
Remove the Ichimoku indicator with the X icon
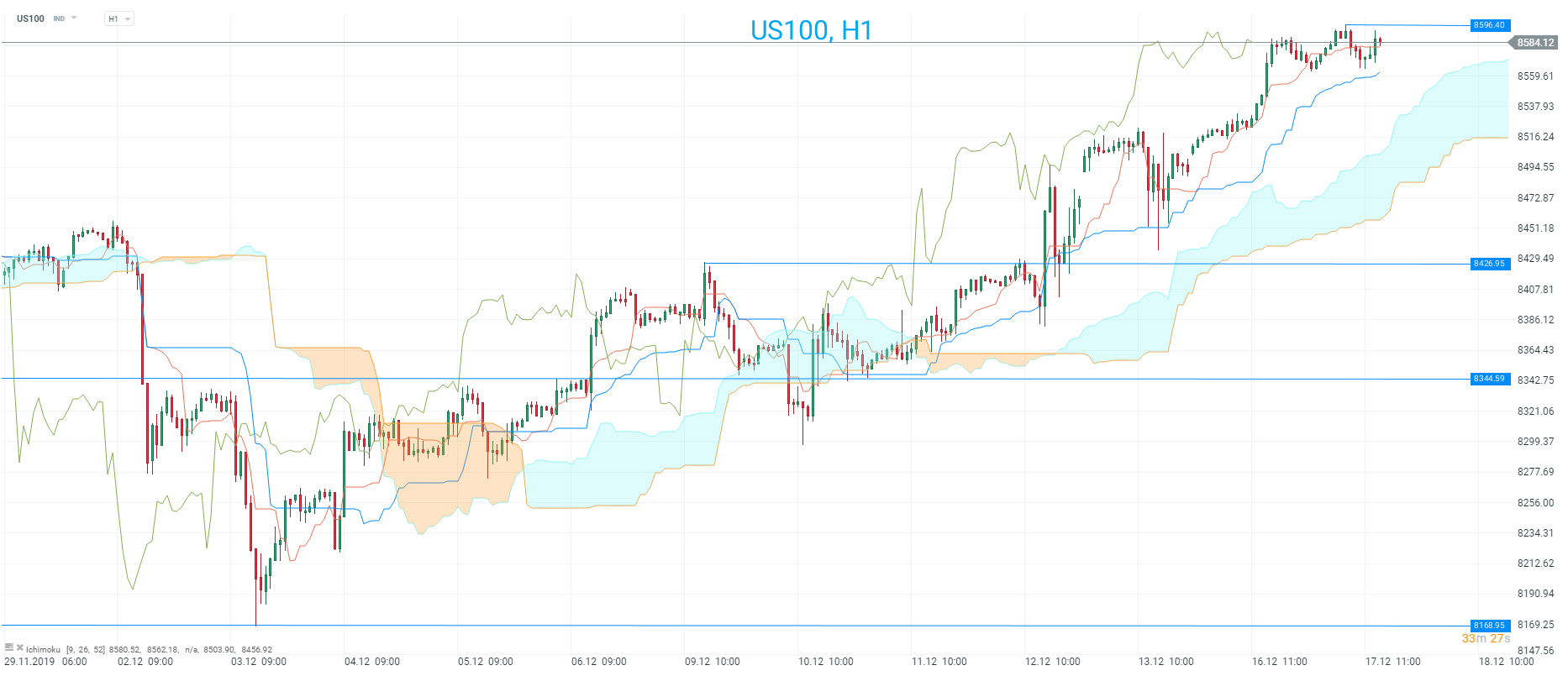coord(19,648)
